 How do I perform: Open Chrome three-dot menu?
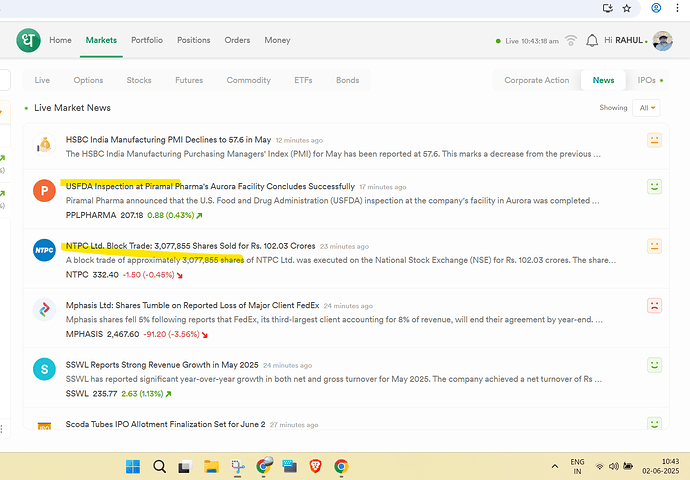677,8
